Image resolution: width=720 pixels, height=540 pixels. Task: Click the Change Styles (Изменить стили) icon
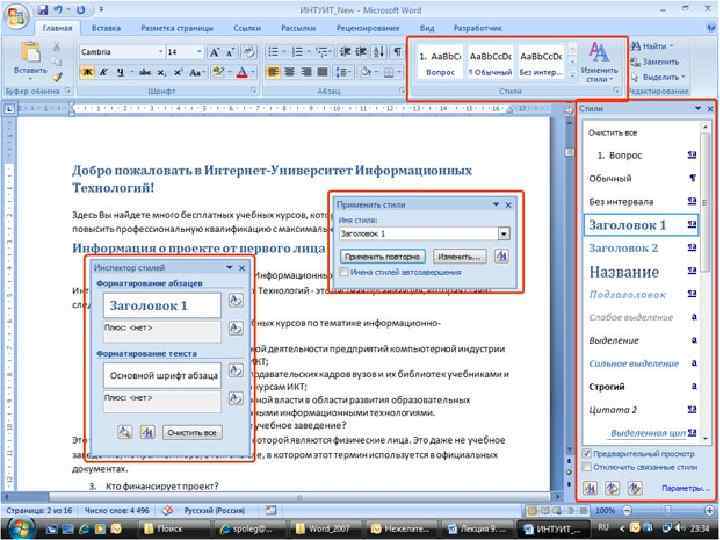[599, 62]
